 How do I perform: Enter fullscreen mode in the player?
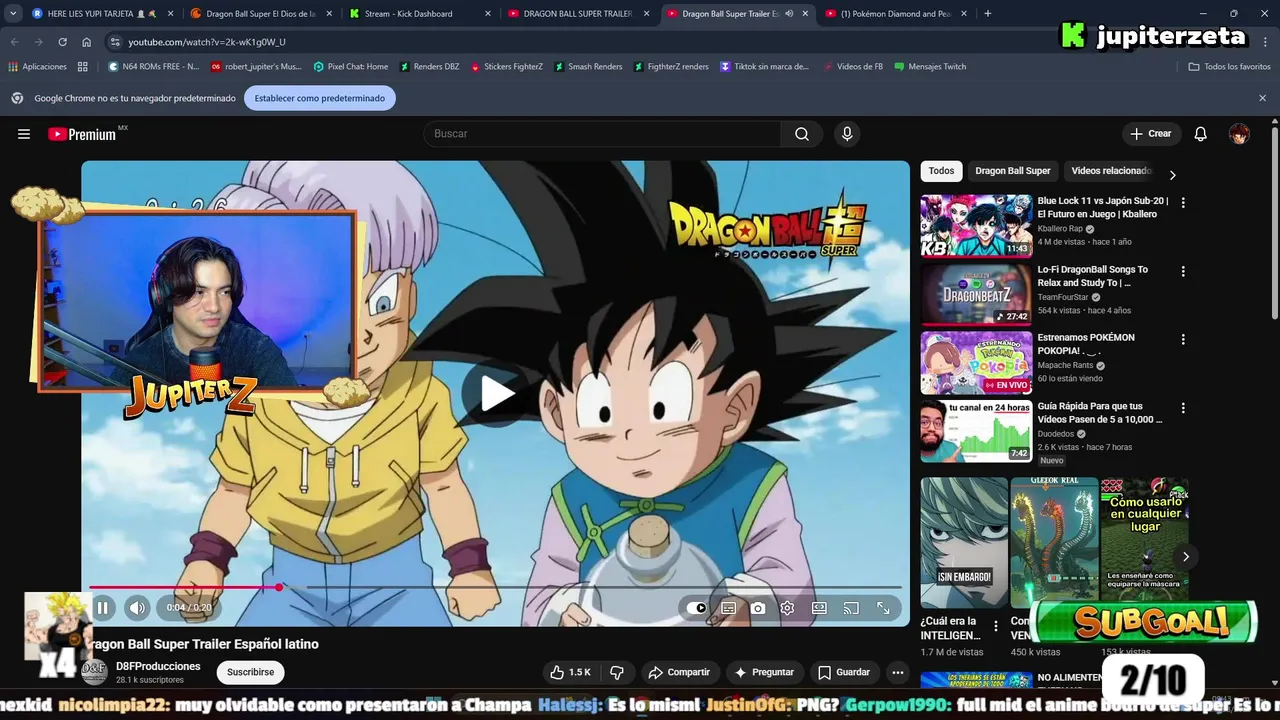[x=883, y=608]
